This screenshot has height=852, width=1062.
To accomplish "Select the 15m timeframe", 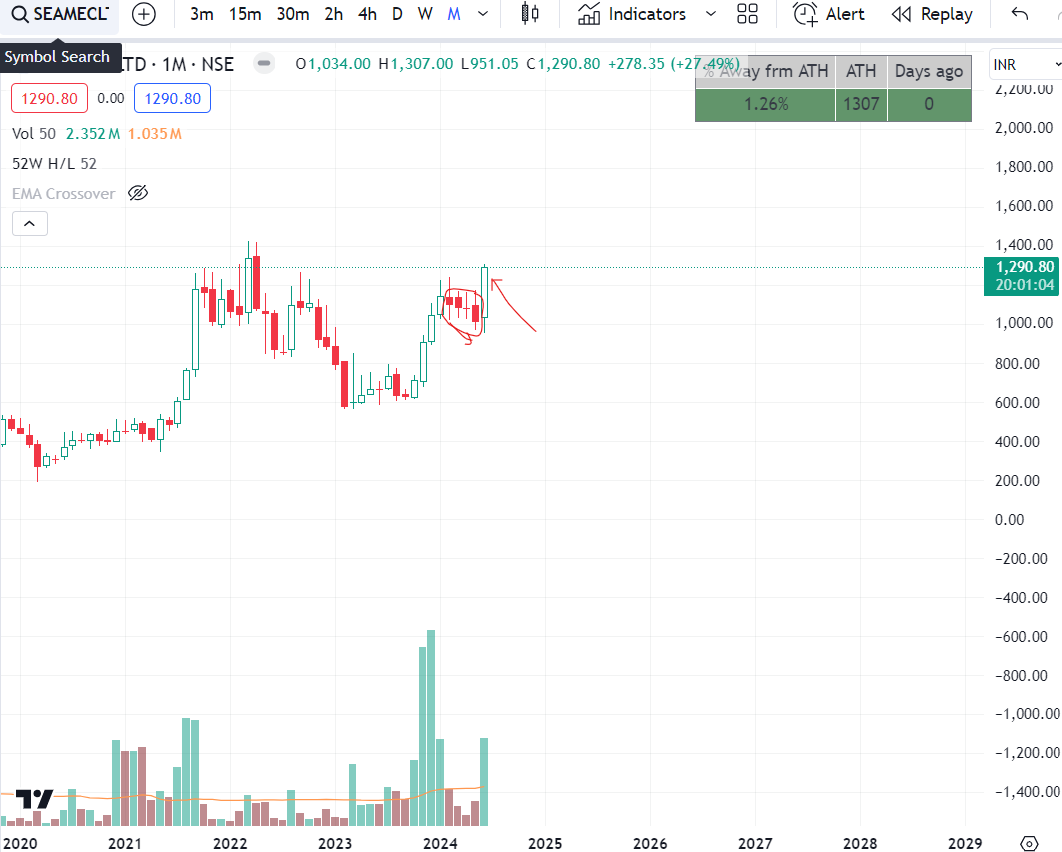I will pyautogui.click(x=245, y=14).
